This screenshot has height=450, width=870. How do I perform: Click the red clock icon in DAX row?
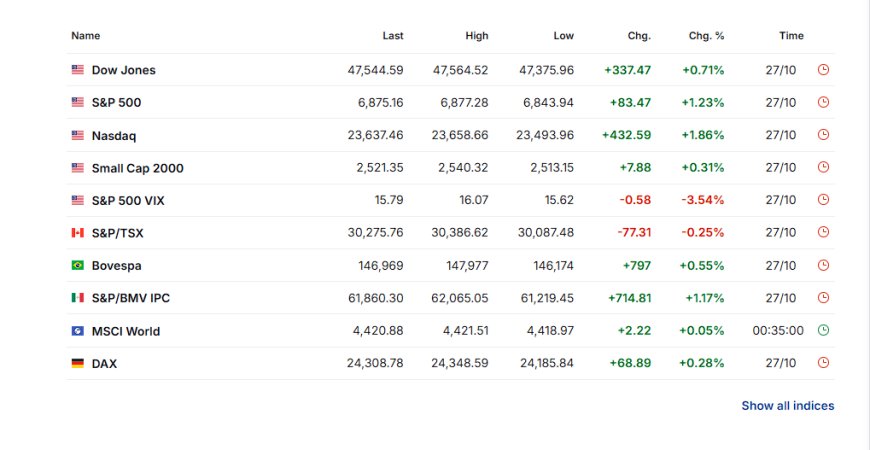click(x=823, y=363)
